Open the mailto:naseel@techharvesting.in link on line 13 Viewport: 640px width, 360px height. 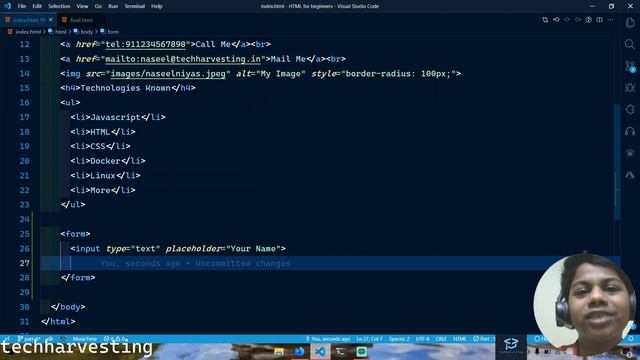(183, 59)
